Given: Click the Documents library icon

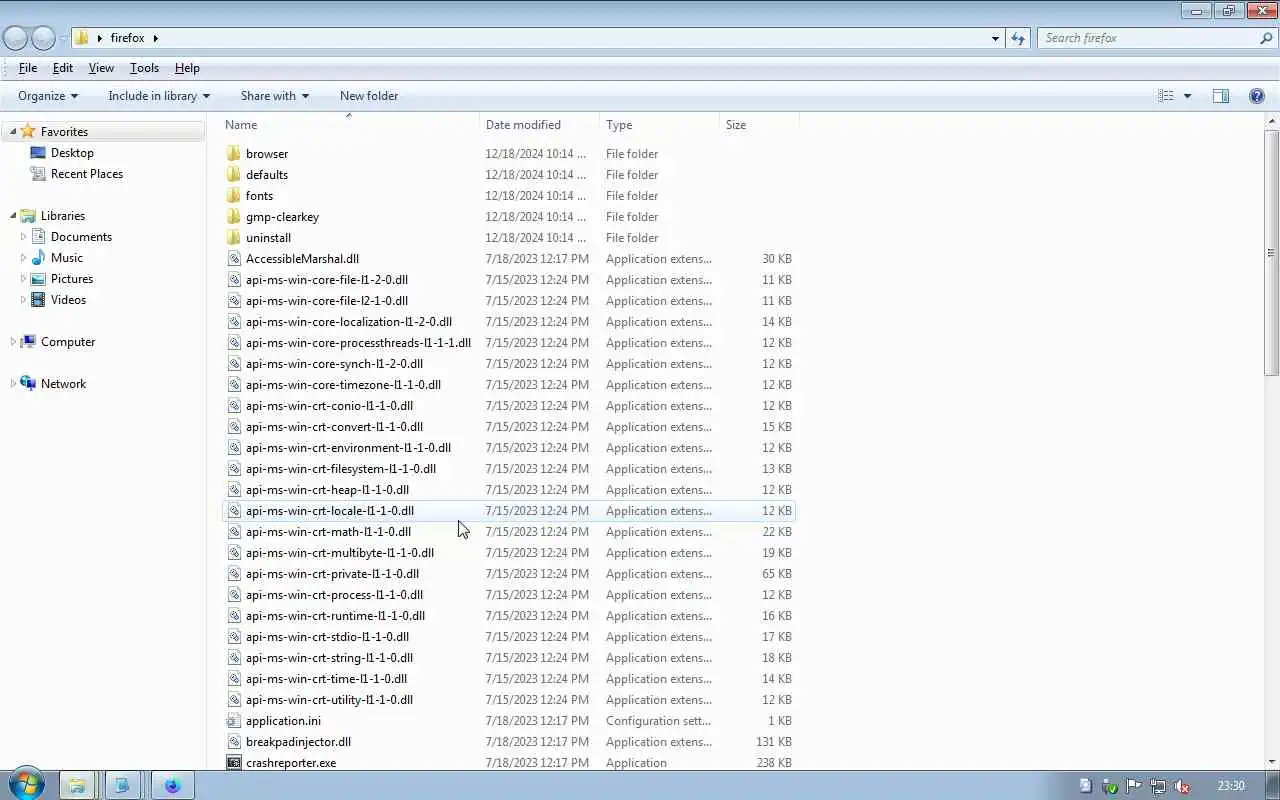Looking at the screenshot, I should point(38,236).
